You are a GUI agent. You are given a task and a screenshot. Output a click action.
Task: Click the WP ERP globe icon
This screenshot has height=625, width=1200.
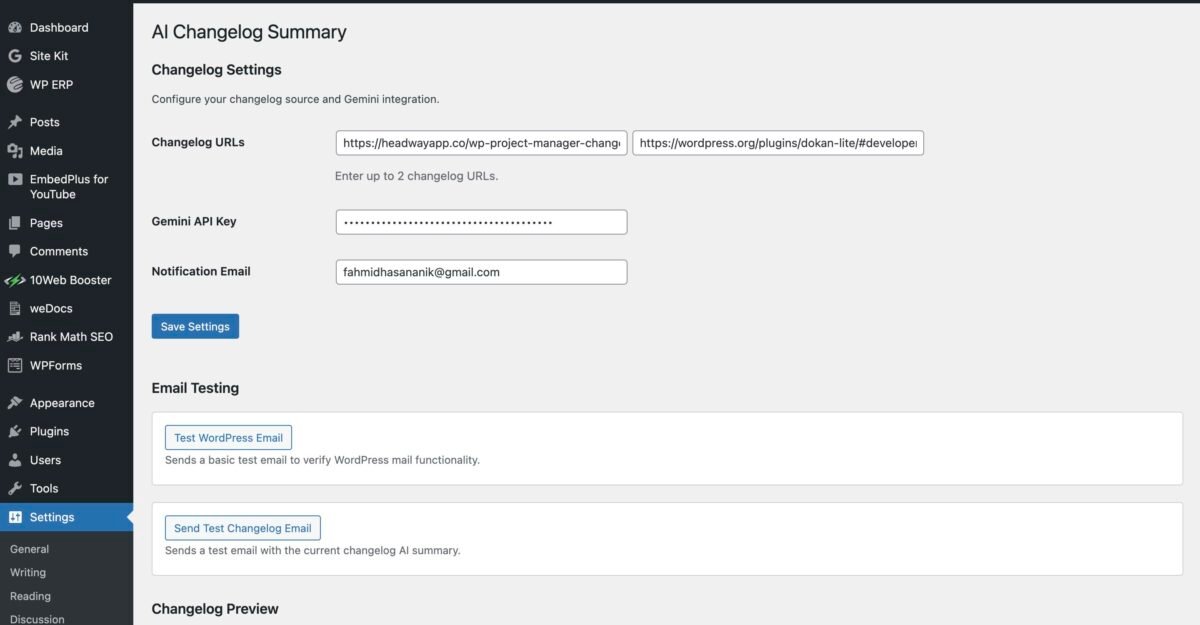click(15, 85)
